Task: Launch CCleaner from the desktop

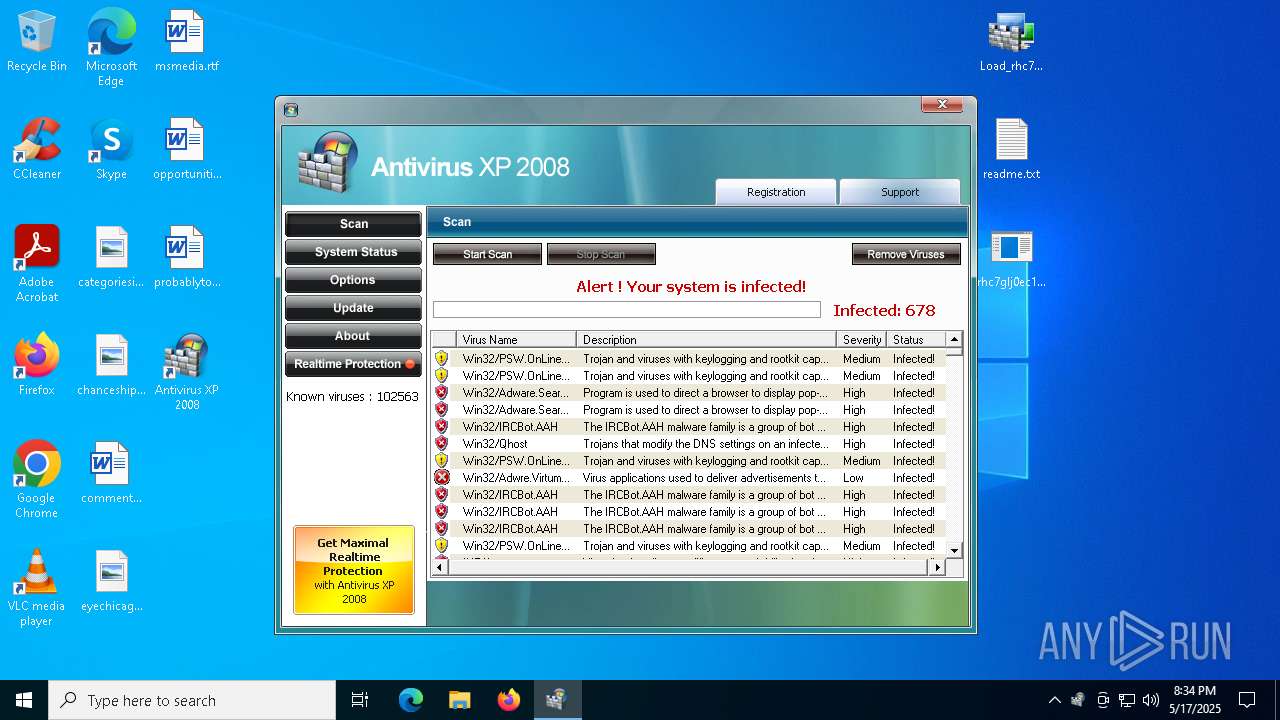Action: [37, 149]
